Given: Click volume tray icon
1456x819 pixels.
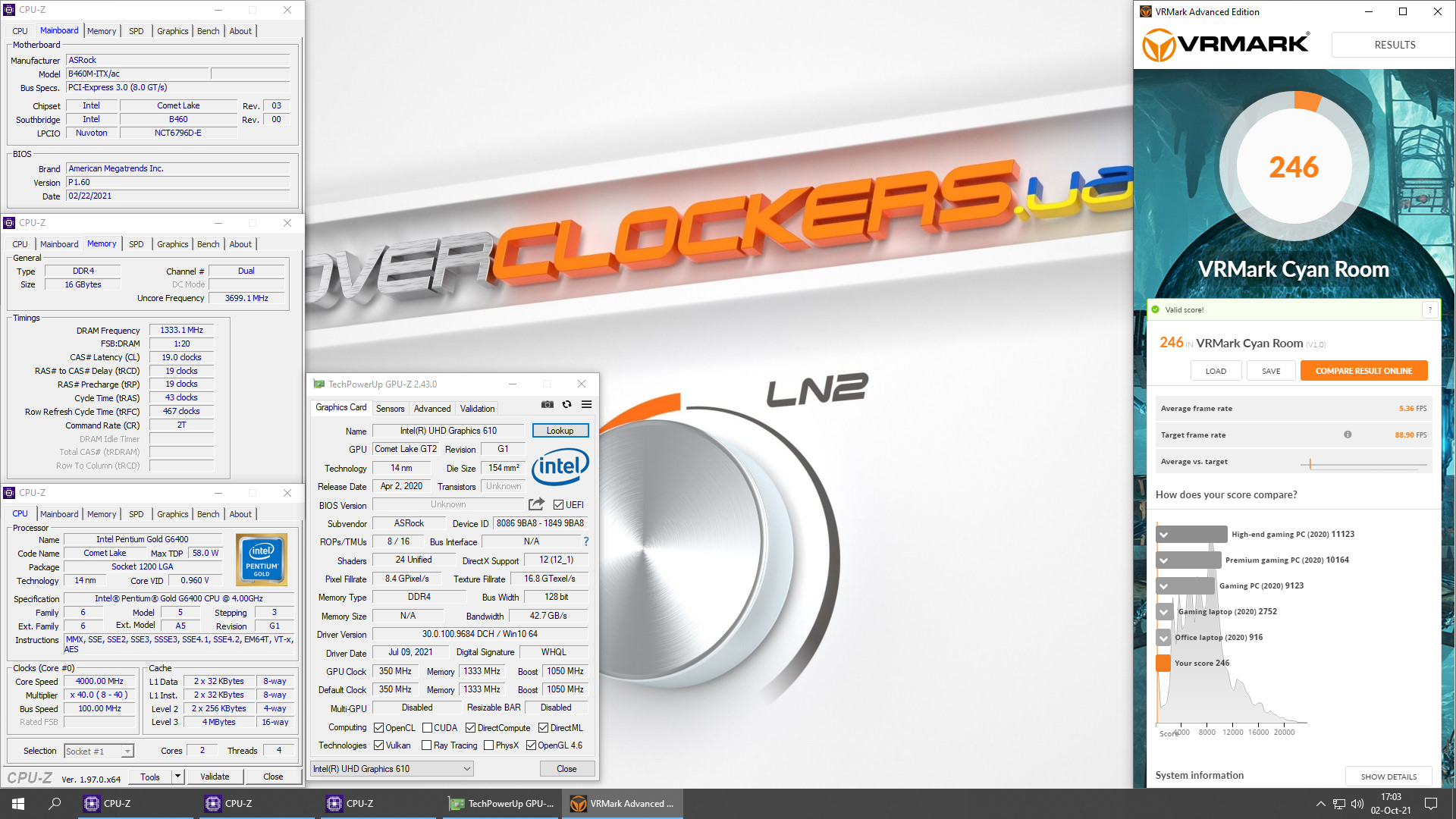Looking at the screenshot, I should 1357,804.
